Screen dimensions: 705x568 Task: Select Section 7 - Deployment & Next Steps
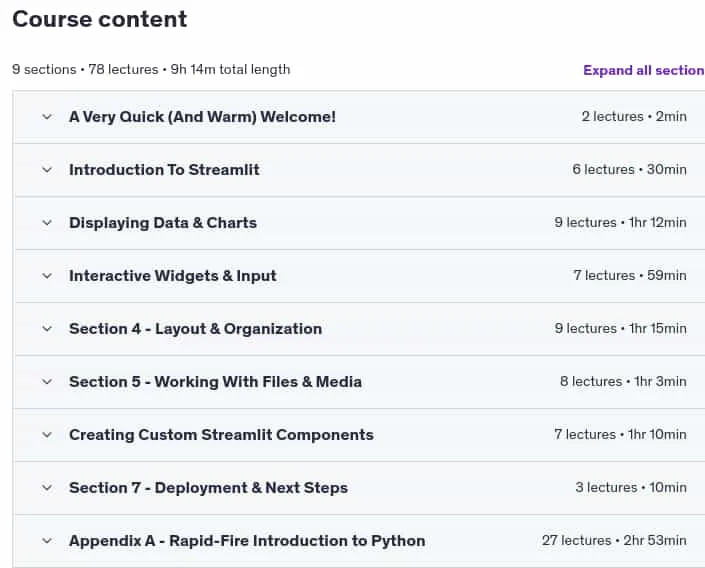(209, 488)
